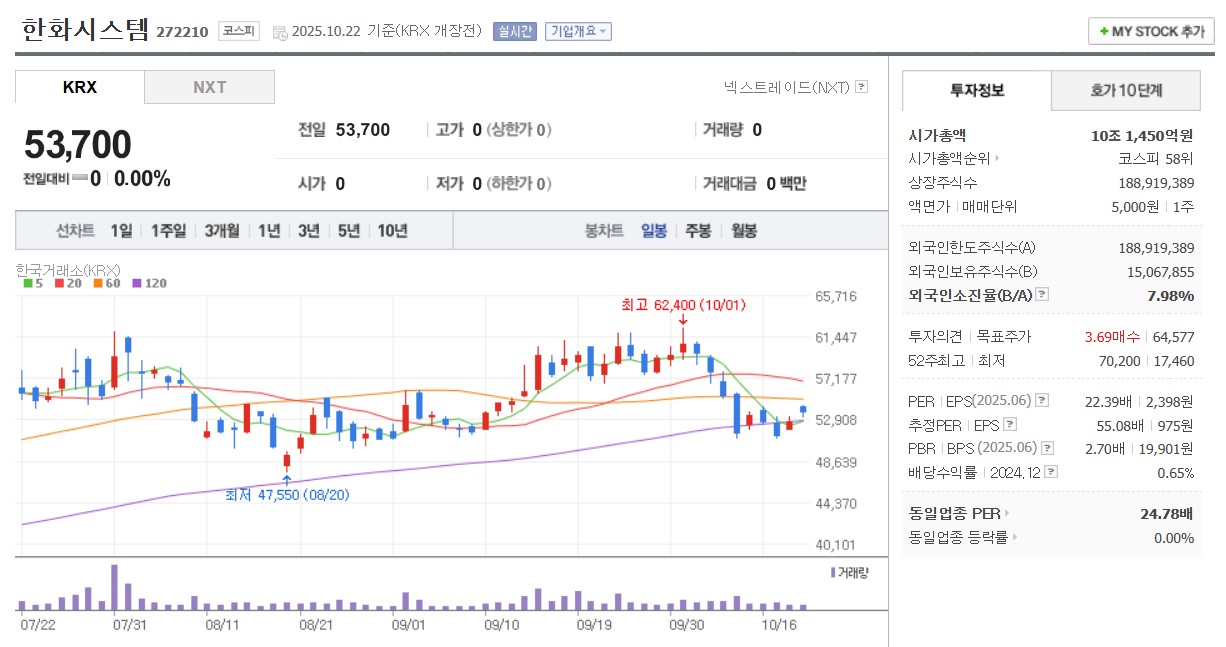The width and height of the screenshot is (1226, 647).
Task: Open the 넥스트레이드(NXT) help icon
Action: 862,87
